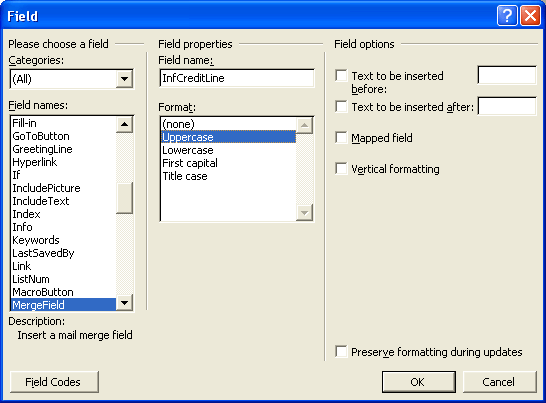This screenshot has height=403, width=546.
Task: Select Lowercase format
Action: tap(228, 150)
